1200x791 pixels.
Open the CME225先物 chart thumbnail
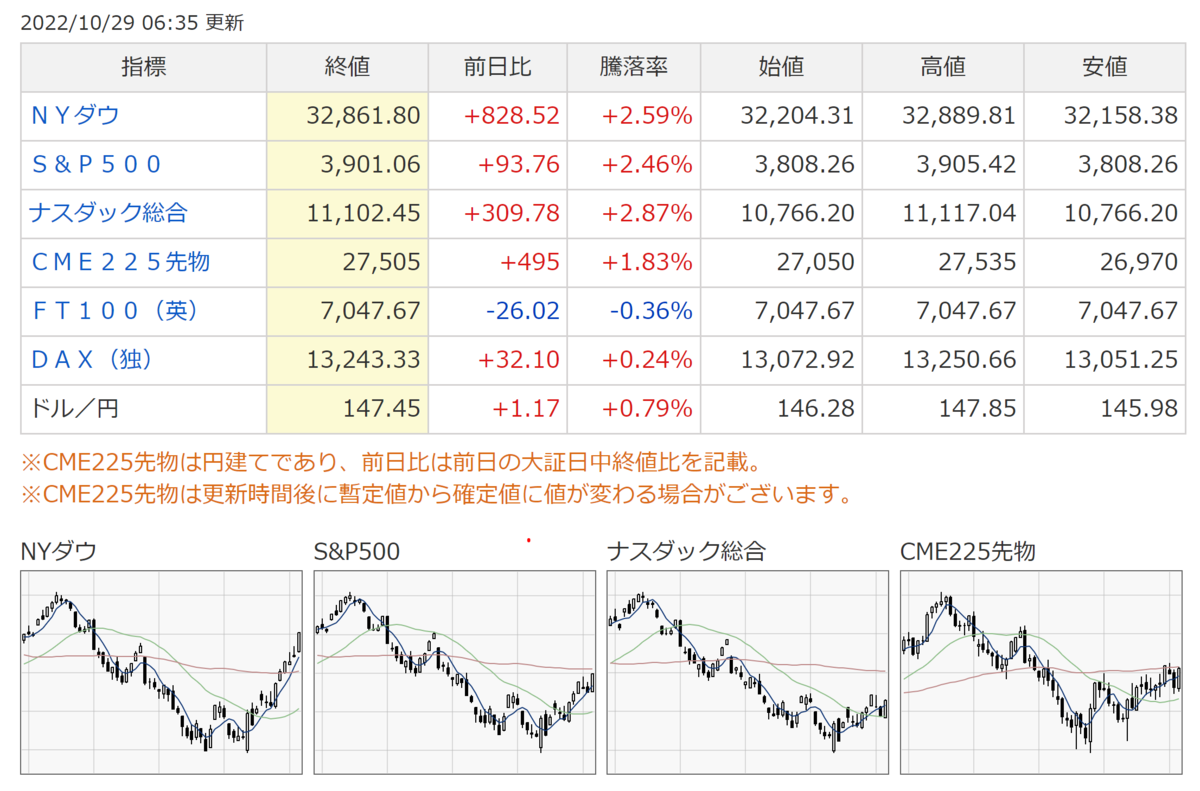coord(1041,671)
